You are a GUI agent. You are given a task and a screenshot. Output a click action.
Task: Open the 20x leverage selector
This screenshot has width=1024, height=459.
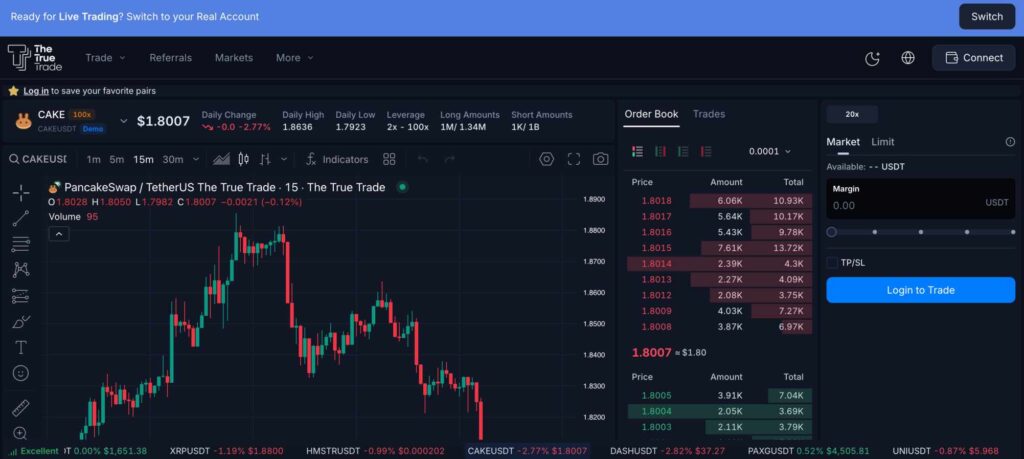coord(852,114)
